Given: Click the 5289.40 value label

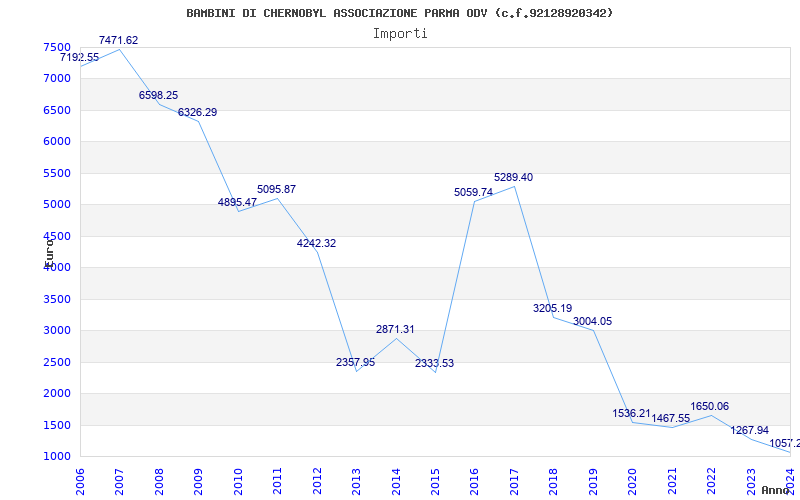Looking at the screenshot, I should [513, 178].
